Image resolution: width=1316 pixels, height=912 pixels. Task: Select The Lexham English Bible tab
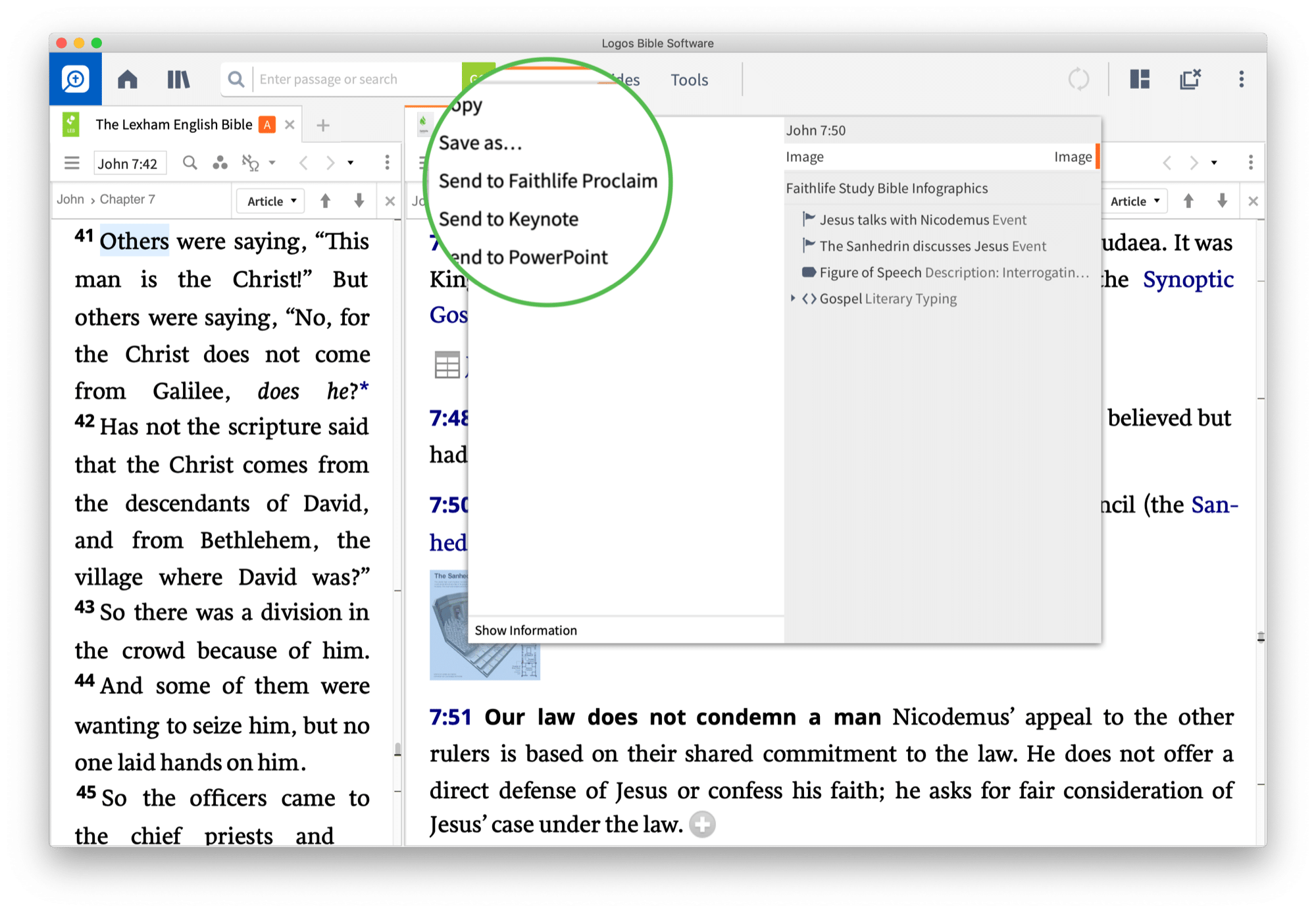174,124
